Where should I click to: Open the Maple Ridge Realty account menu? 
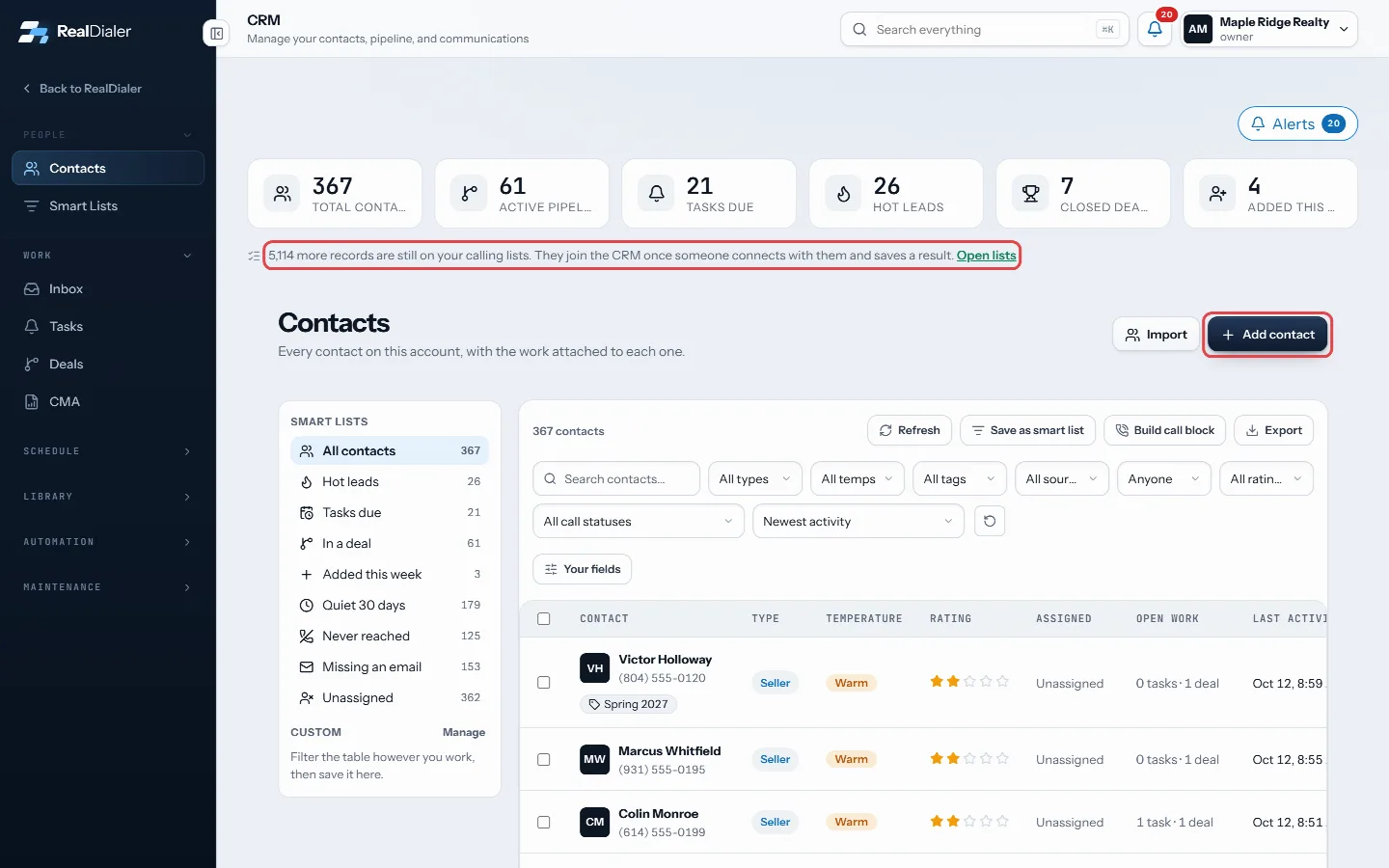(x=1269, y=29)
